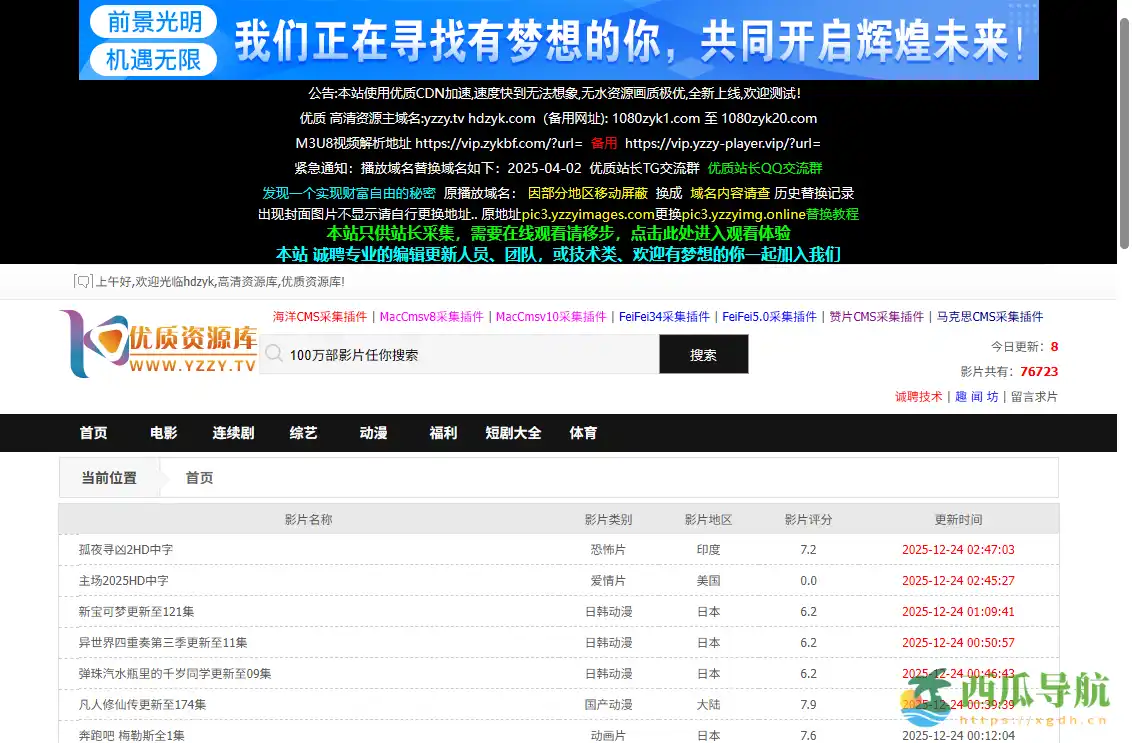Image resolution: width=1132 pixels, height=743 pixels.
Task: Open the 电影 navigation section
Action: [163, 433]
